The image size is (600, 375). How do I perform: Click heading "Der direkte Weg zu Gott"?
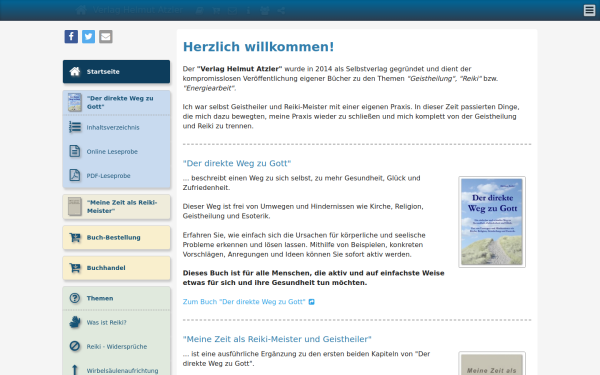click(x=237, y=163)
